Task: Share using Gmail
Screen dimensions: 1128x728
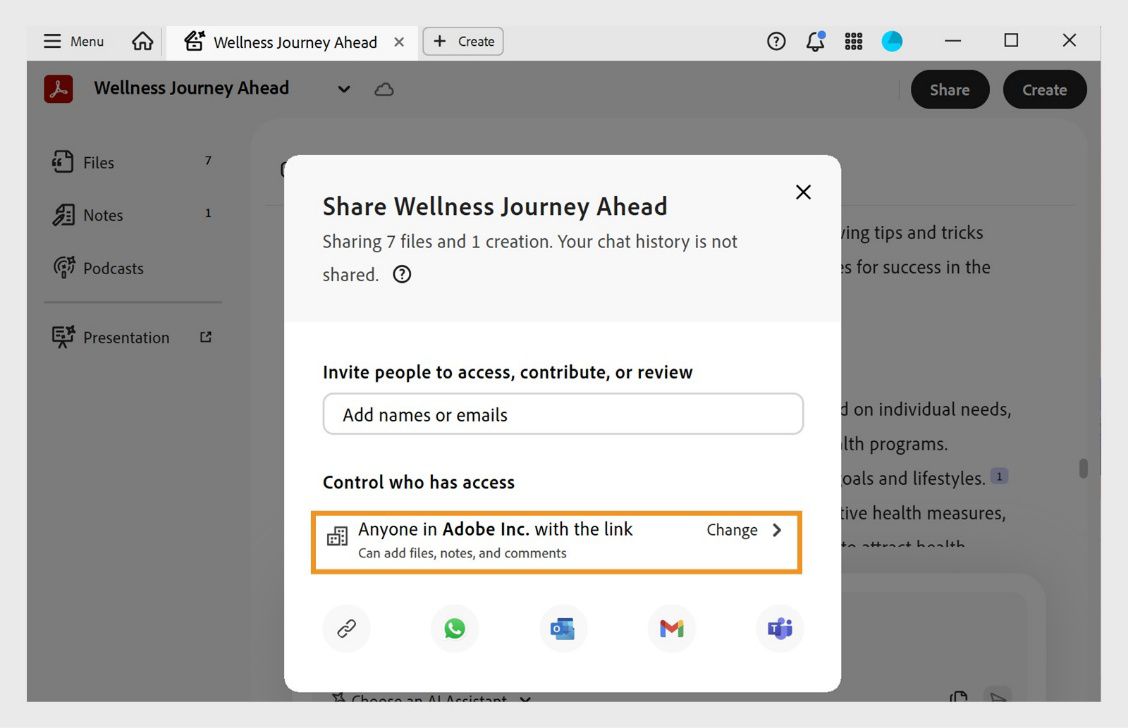Action: (671, 628)
